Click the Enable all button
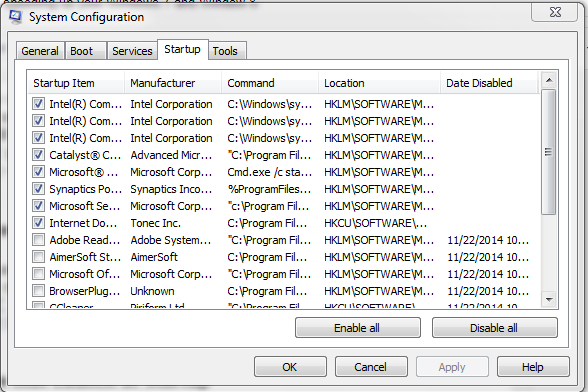The height and width of the screenshot is (392, 588). [358, 328]
